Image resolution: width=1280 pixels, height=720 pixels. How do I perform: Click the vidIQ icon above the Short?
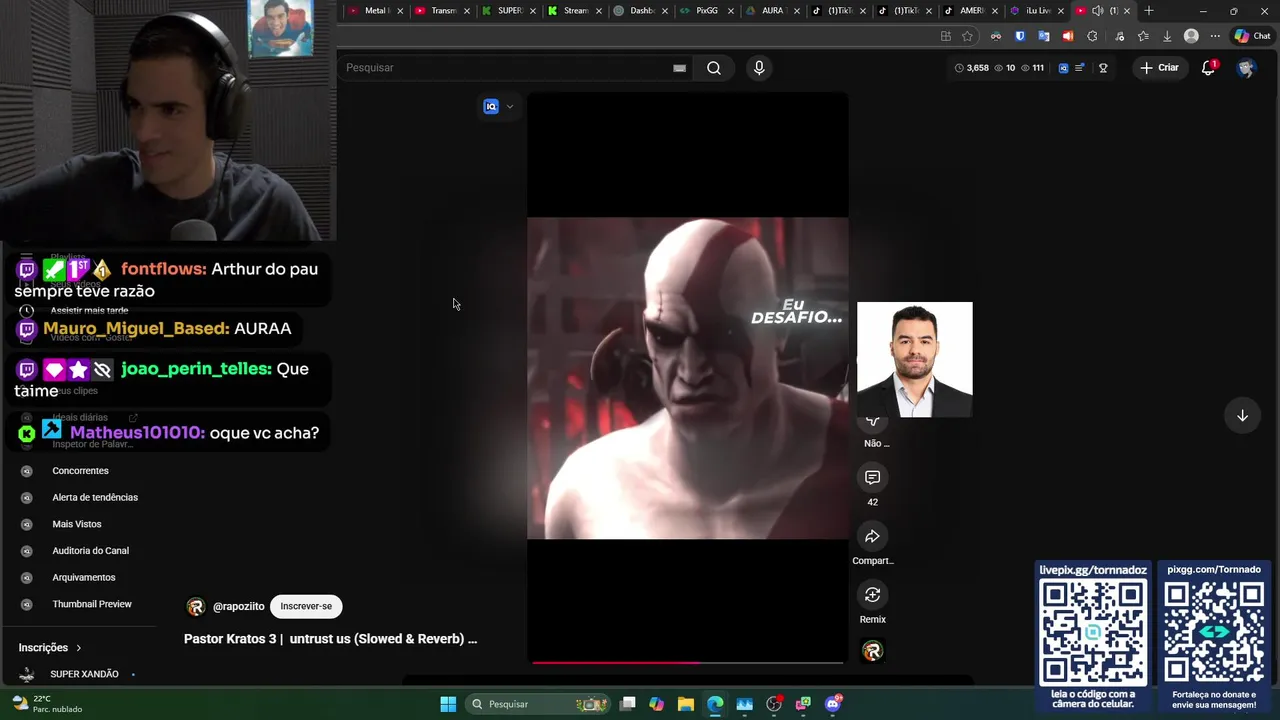pos(491,107)
